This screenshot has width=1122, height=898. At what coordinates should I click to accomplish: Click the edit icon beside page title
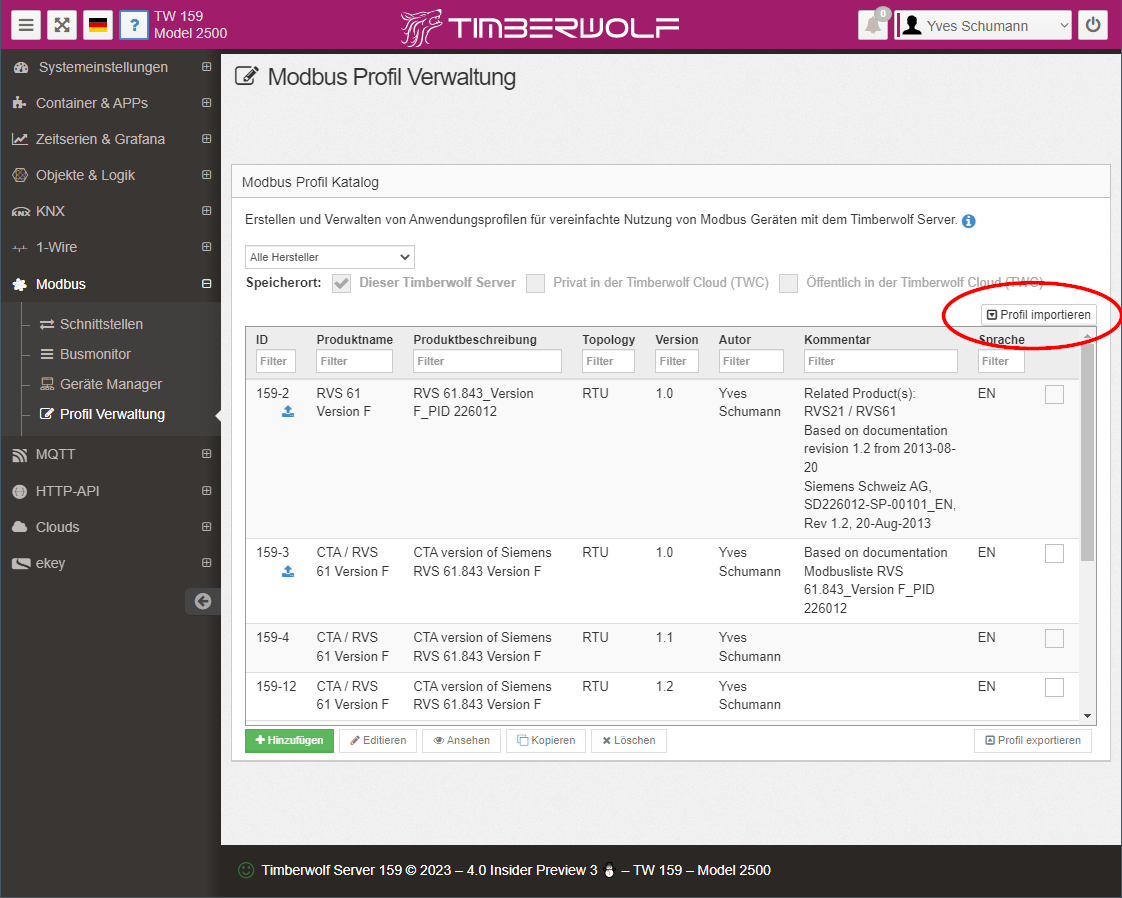point(246,76)
